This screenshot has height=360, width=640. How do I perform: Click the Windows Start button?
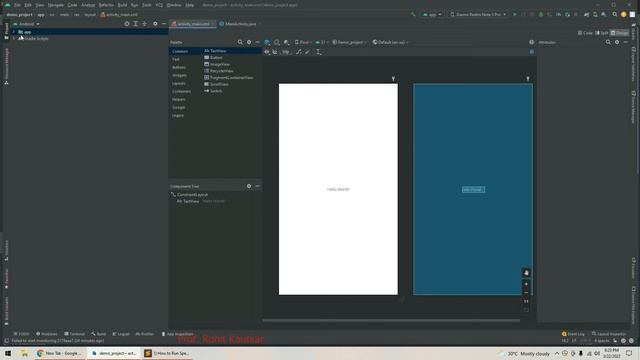(8, 353)
